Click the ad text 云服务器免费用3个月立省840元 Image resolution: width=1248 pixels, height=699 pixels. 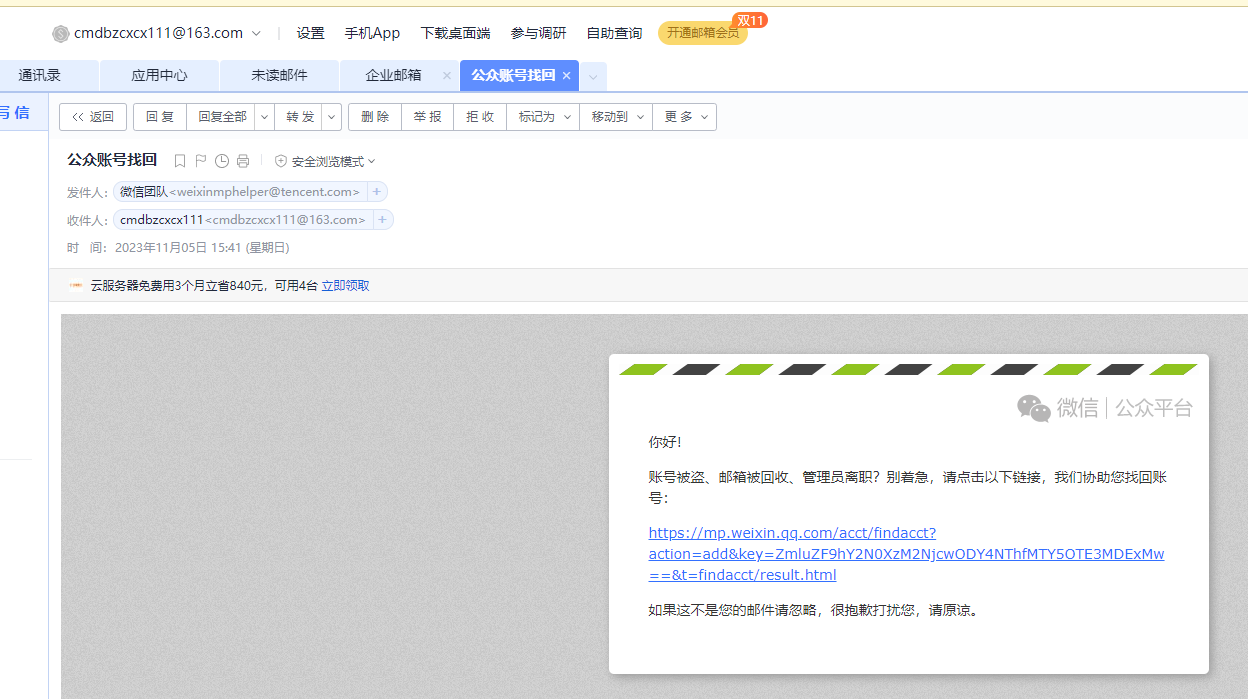click(178, 286)
